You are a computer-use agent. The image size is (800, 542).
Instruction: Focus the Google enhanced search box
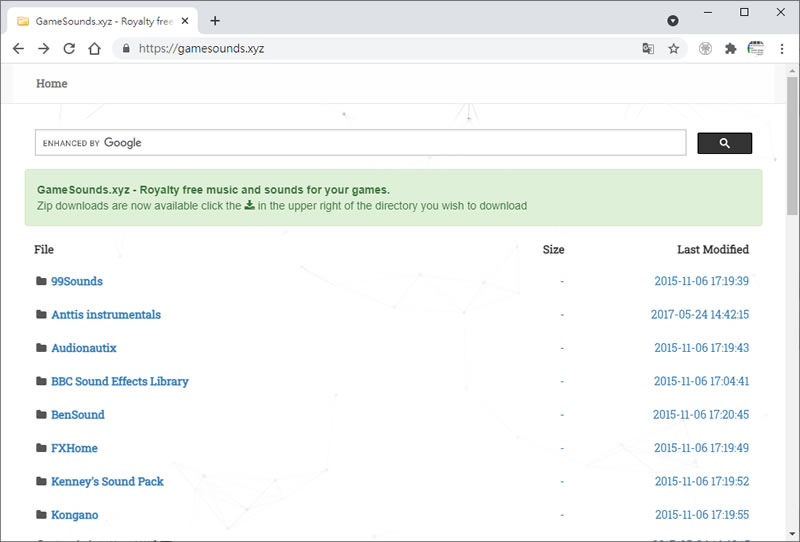(360, 142)
